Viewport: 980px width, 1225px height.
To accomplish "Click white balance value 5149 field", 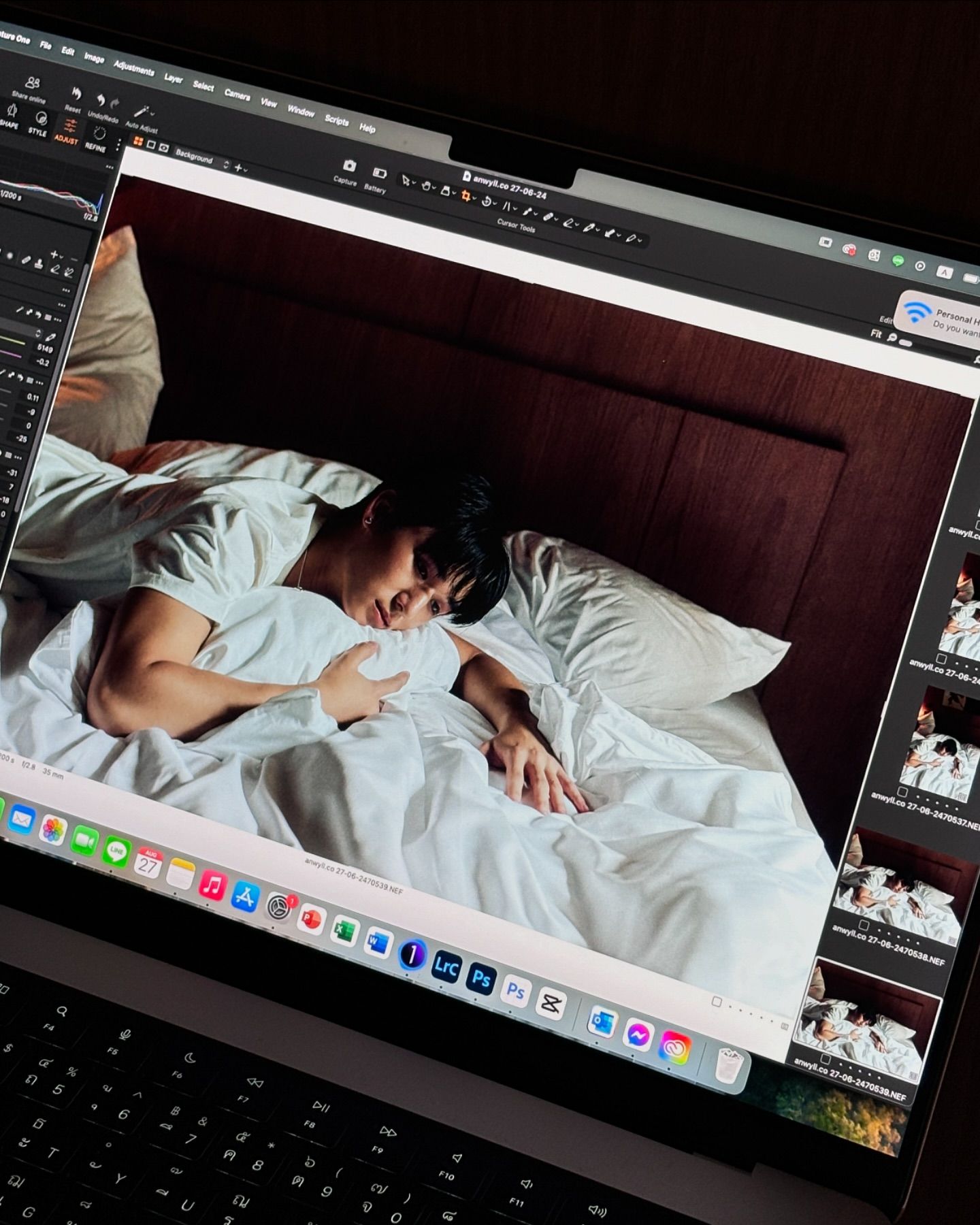I will tap(45, 348).
